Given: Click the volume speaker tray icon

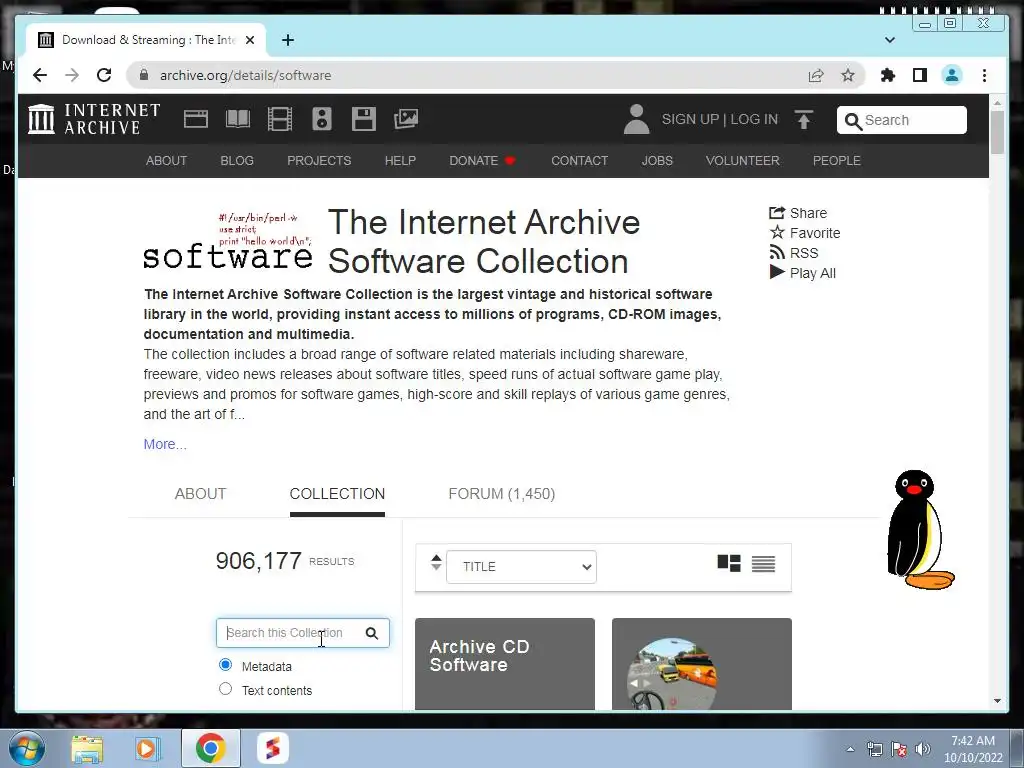Looking at the screenshot, I should coord(923,749).
